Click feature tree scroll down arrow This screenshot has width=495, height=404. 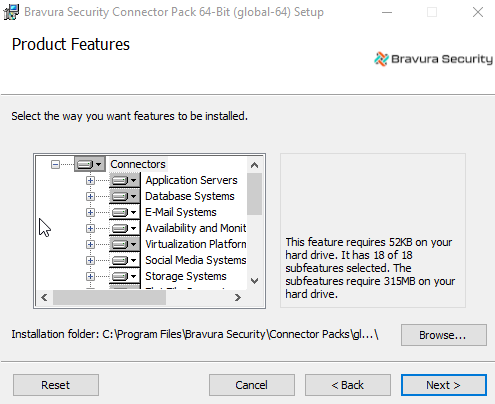tap(254, 281)
